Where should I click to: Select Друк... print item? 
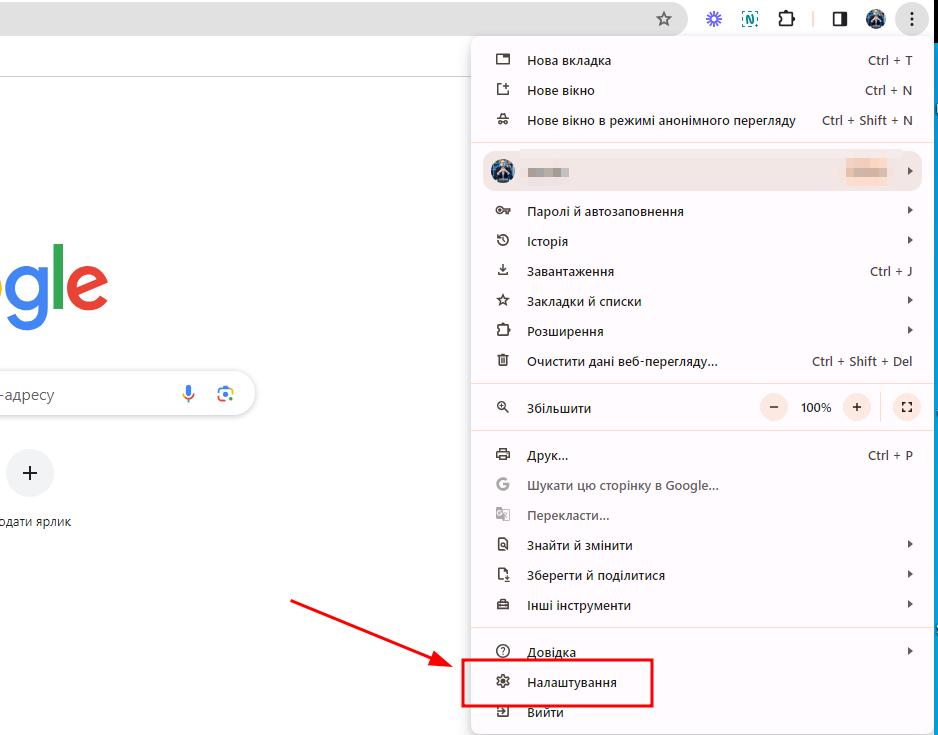point(704,455)
